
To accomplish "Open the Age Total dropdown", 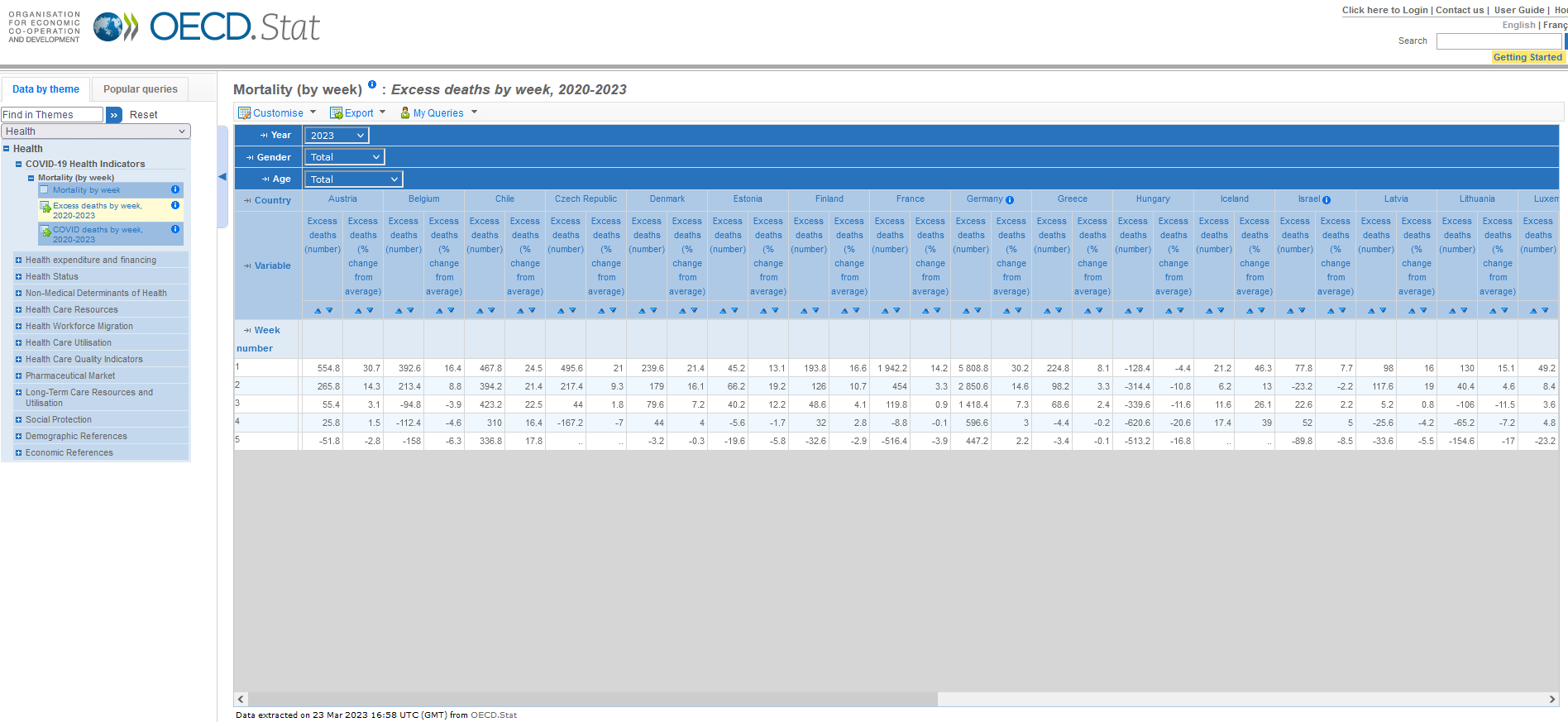I will pyautogui.click(x=353, y=179).
